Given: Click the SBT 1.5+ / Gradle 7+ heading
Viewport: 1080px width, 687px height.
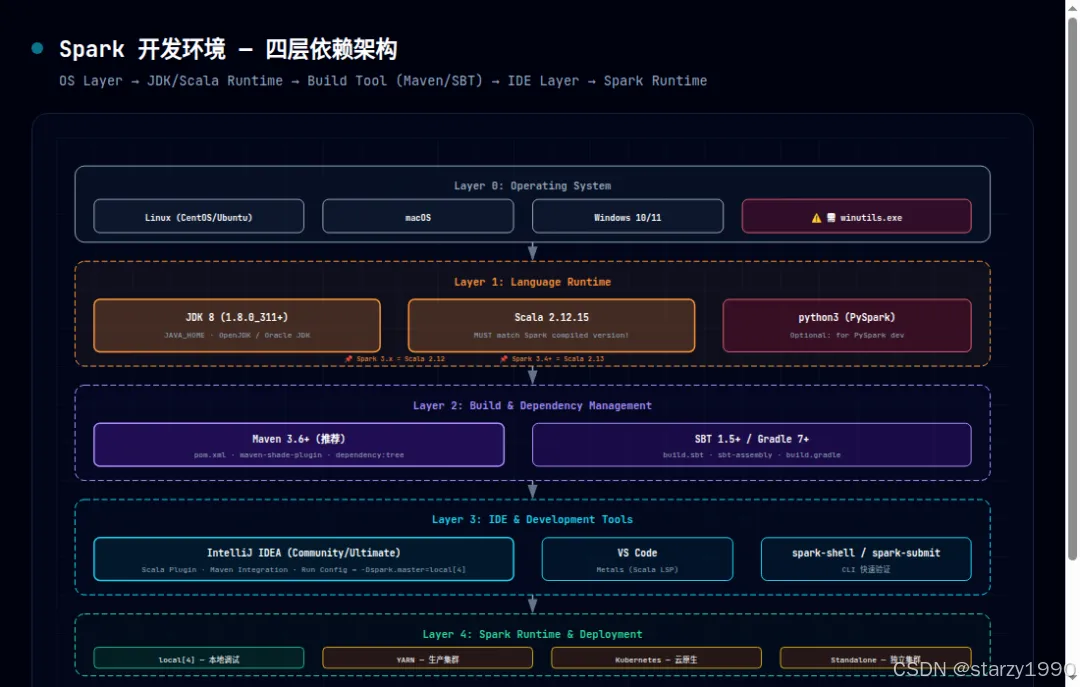Looking at the screenshot, I should [x=751, y=439].
